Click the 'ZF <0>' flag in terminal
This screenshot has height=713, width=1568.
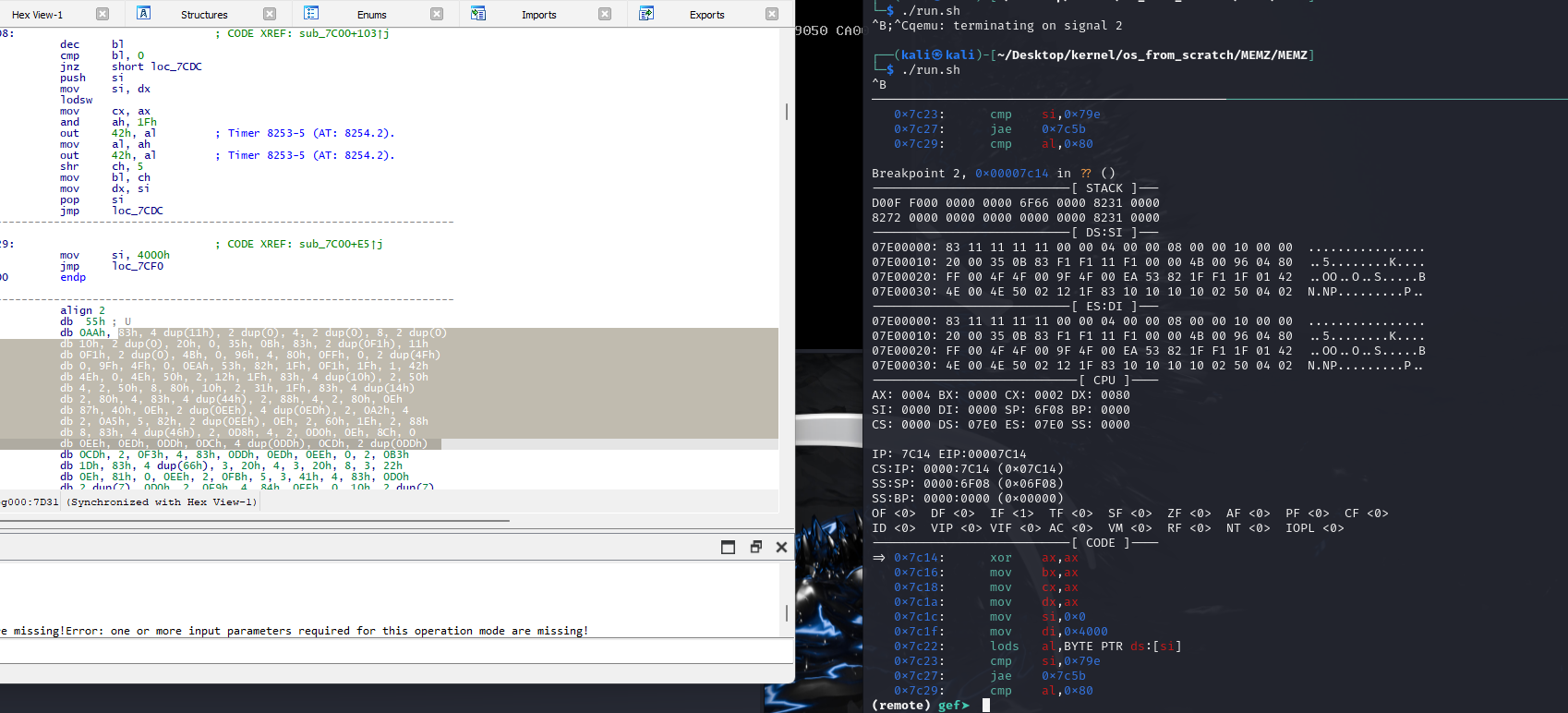[1189, 514]
